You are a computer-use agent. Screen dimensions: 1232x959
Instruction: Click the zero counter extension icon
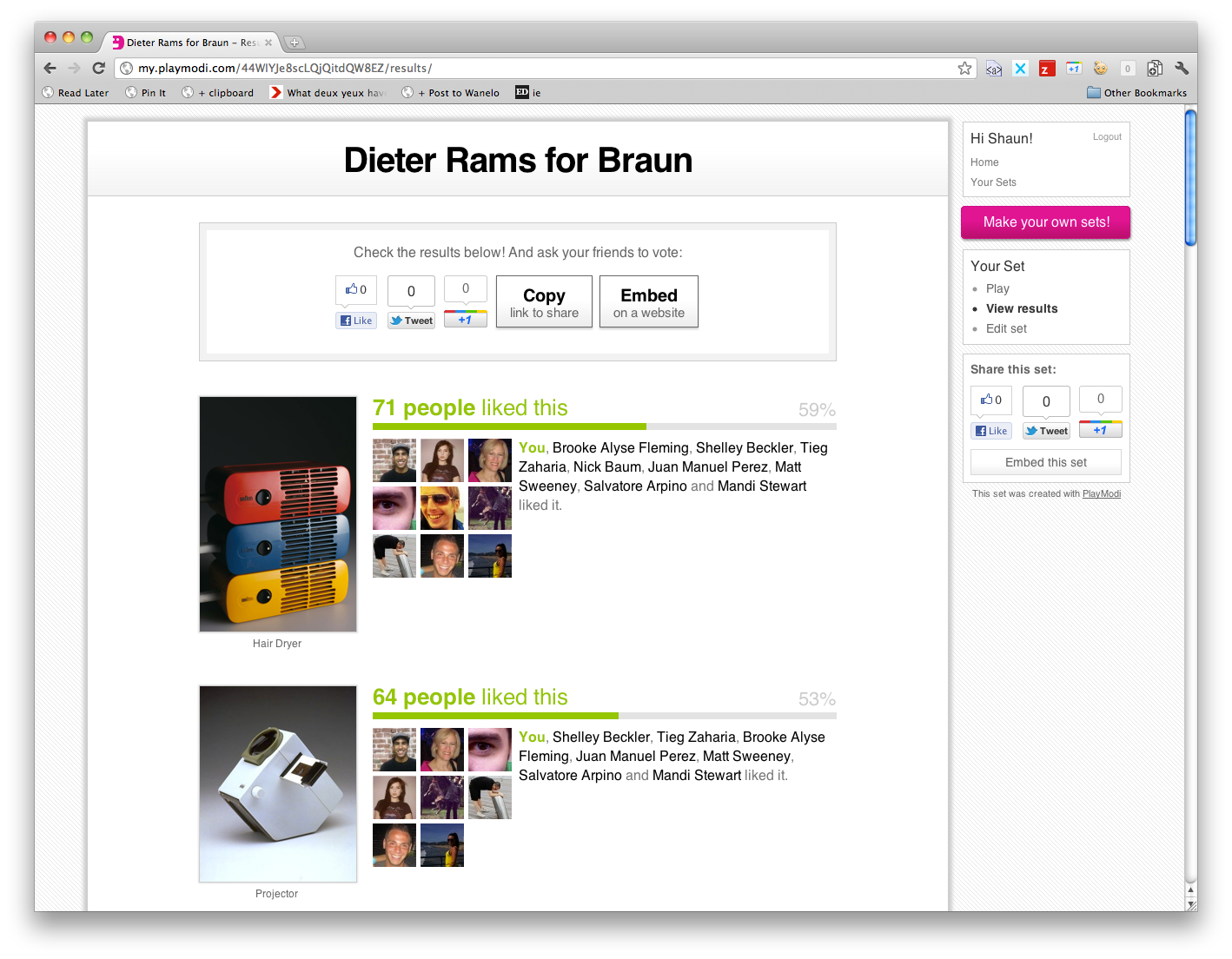1128,68
